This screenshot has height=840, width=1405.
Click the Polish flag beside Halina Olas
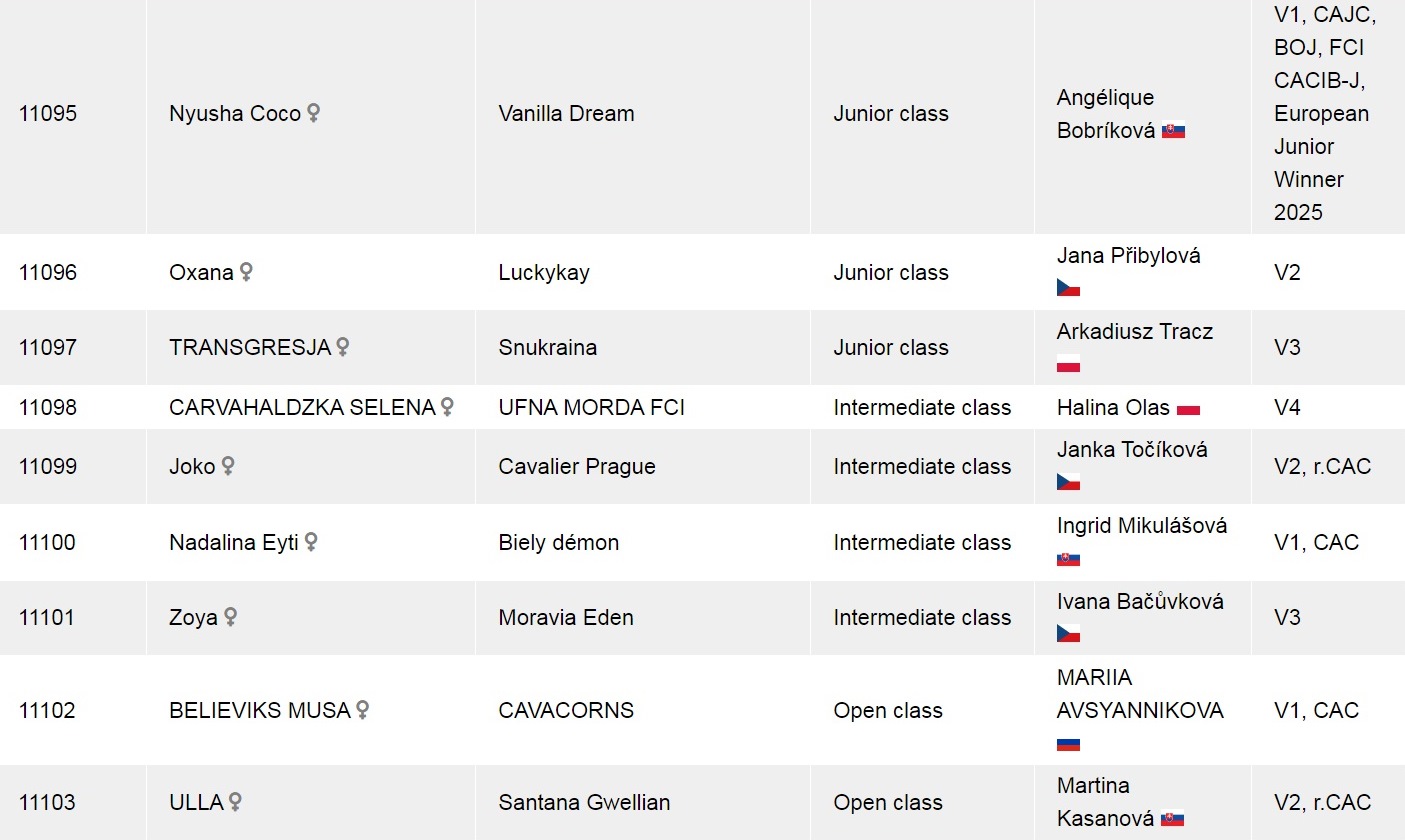tap(1188, 408)
